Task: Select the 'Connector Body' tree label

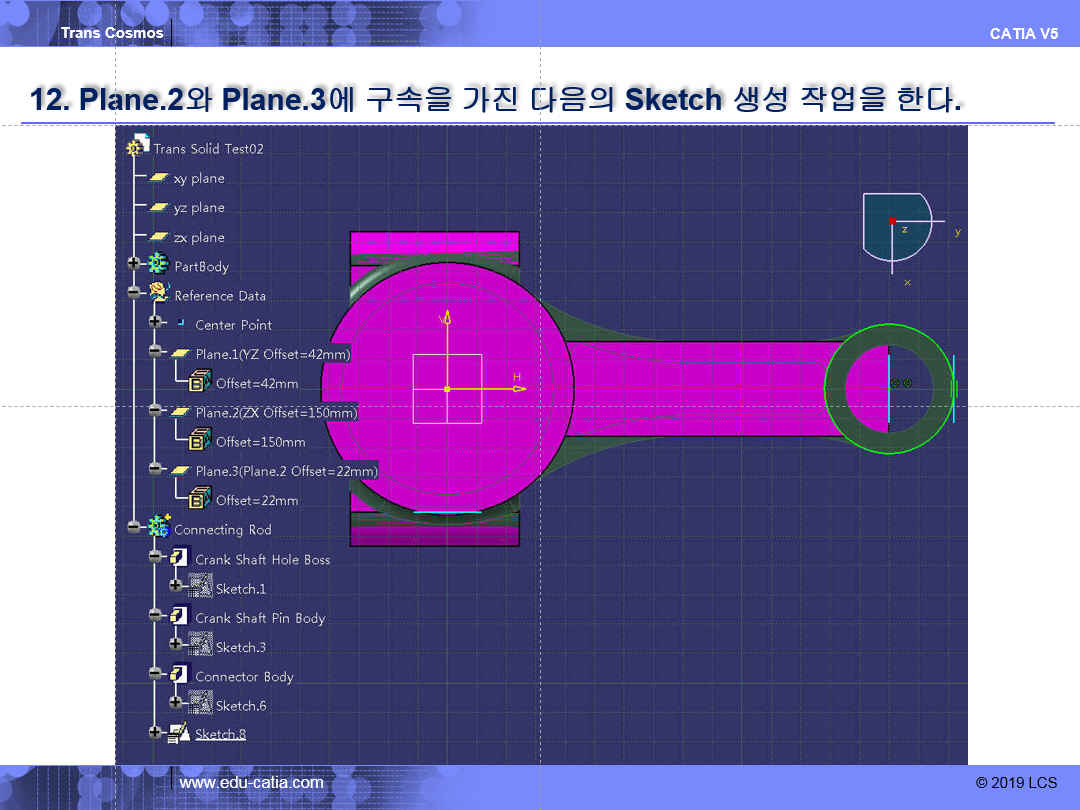Action: pyautogui.click(x=244, y=677)
